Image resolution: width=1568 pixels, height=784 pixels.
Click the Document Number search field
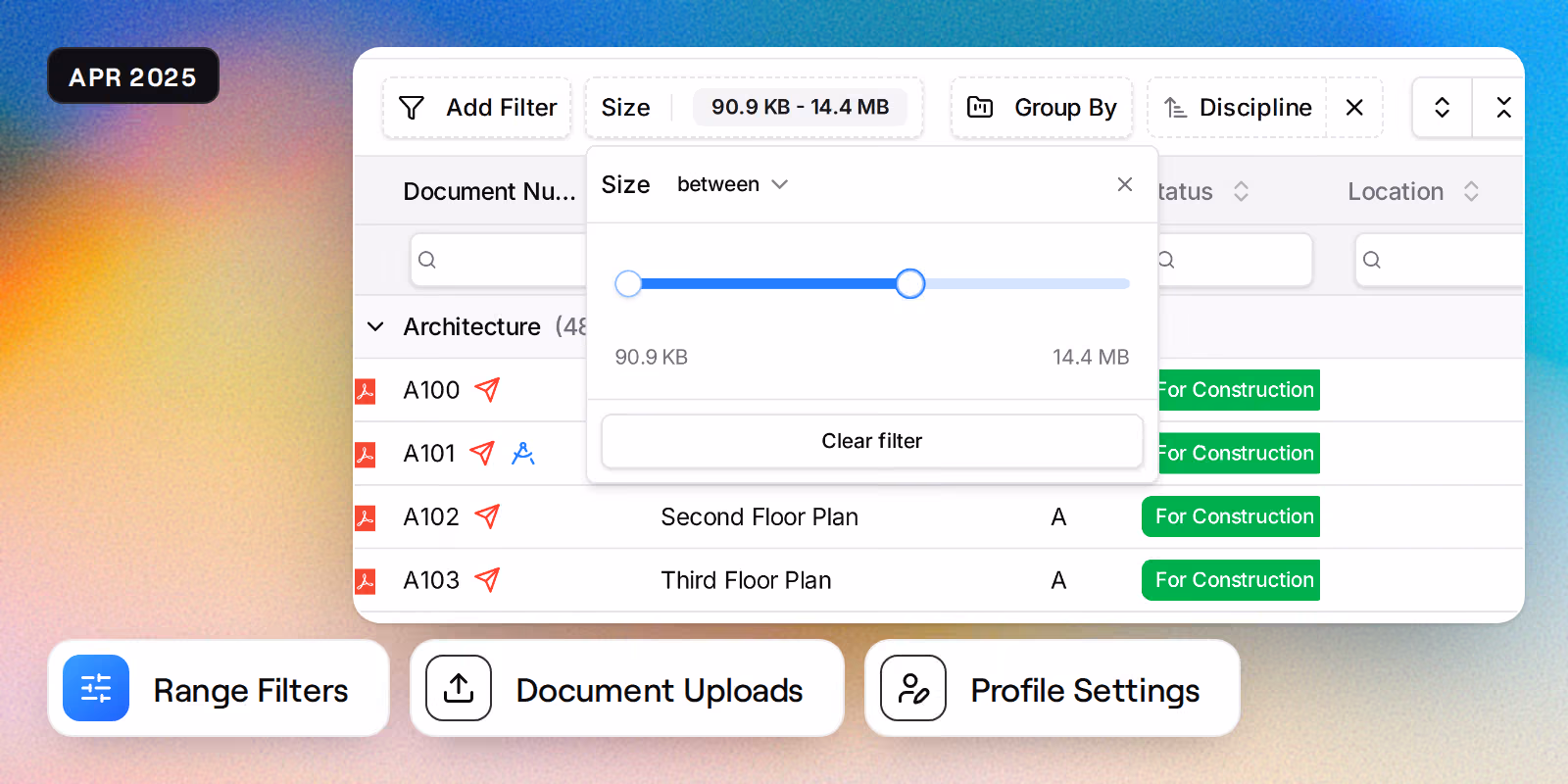click(x=498, y=260)
